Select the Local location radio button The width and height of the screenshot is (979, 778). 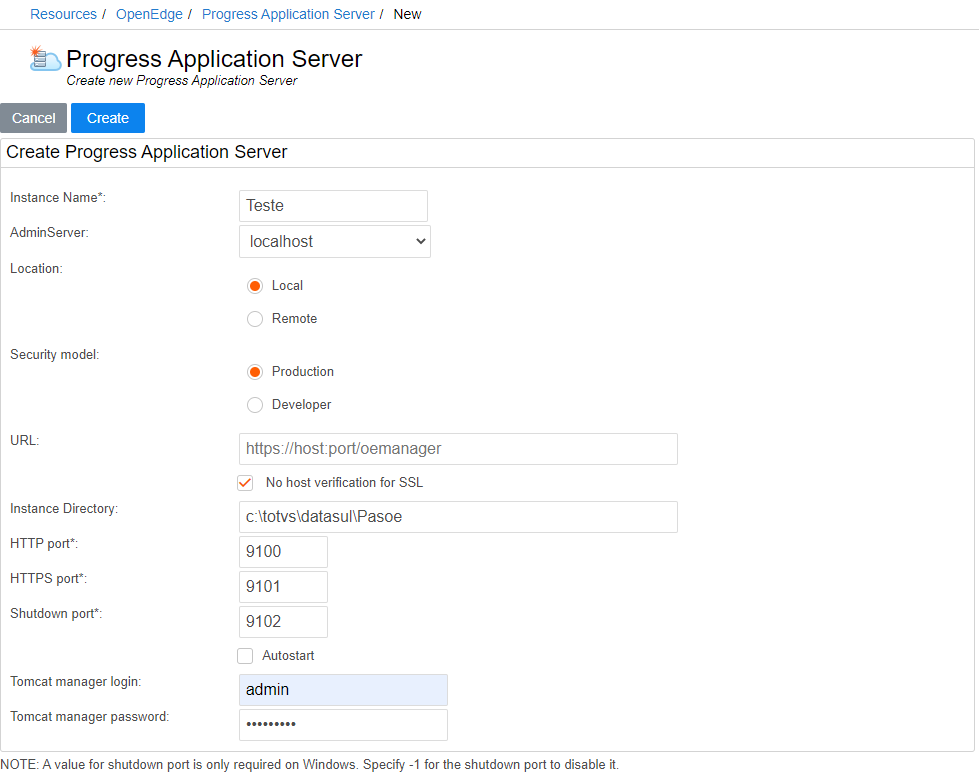255,286
